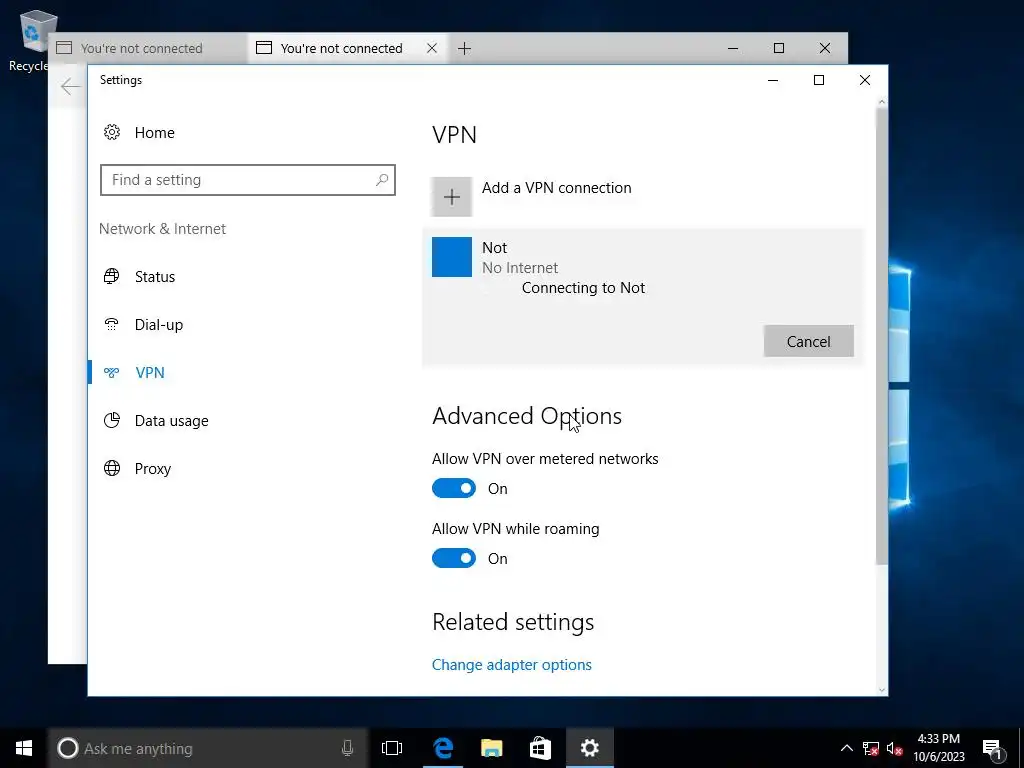Viewport: 1024px width, 768px height.
Task: Open the Store from taskbar
Action: (x=540, y=748)
